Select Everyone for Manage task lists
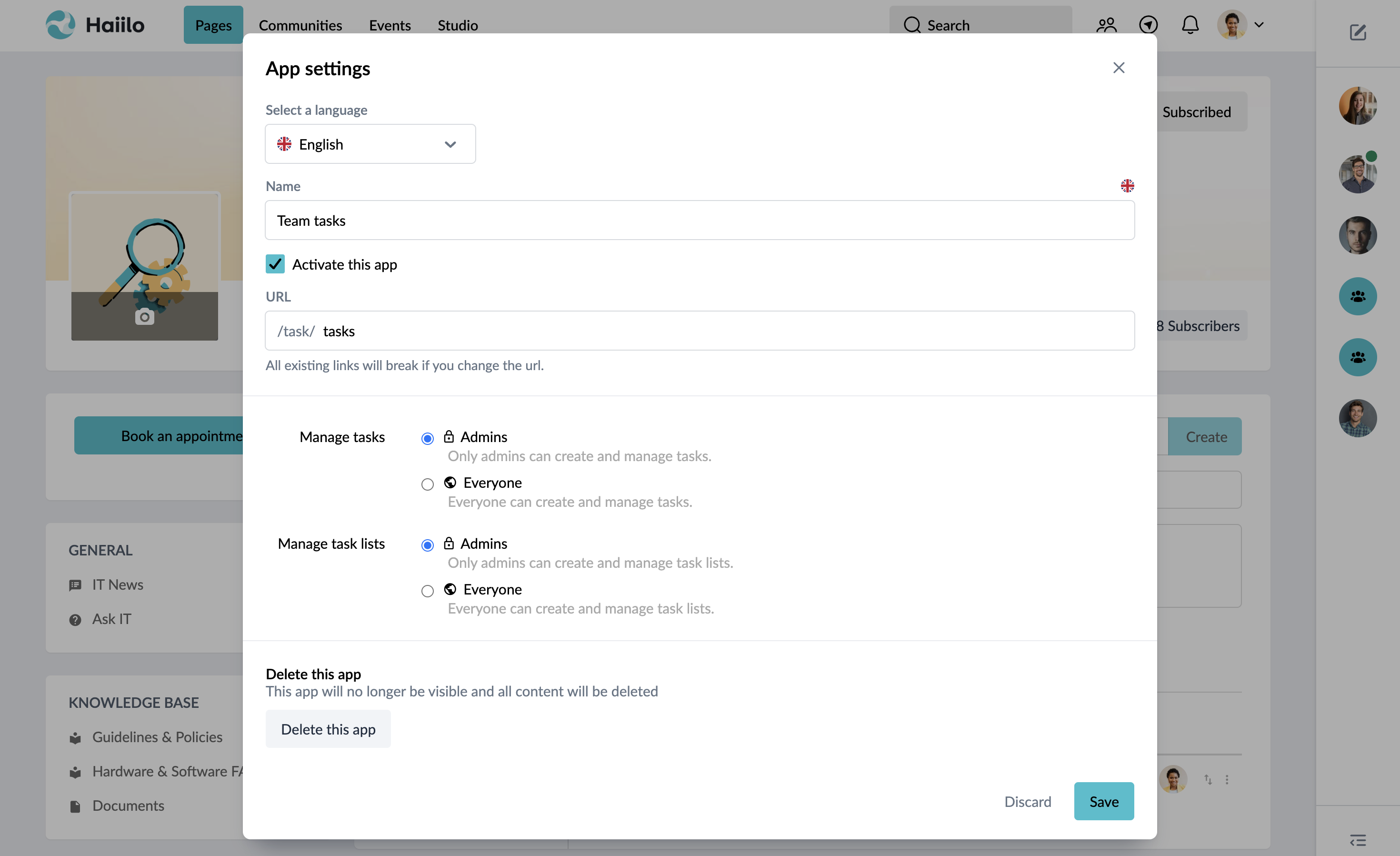The width and height of the screenshot is (1400, 856). pos(427,591)
